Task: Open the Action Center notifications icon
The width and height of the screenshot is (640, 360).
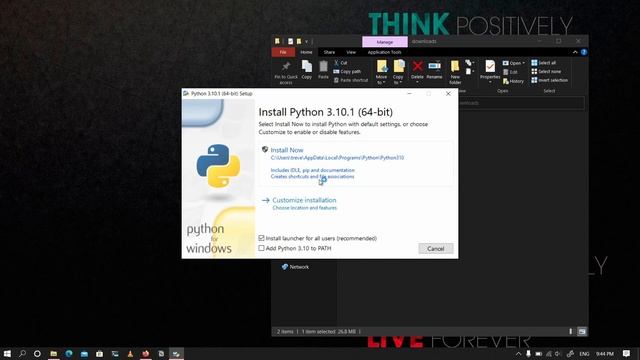Action: [626, 353]
